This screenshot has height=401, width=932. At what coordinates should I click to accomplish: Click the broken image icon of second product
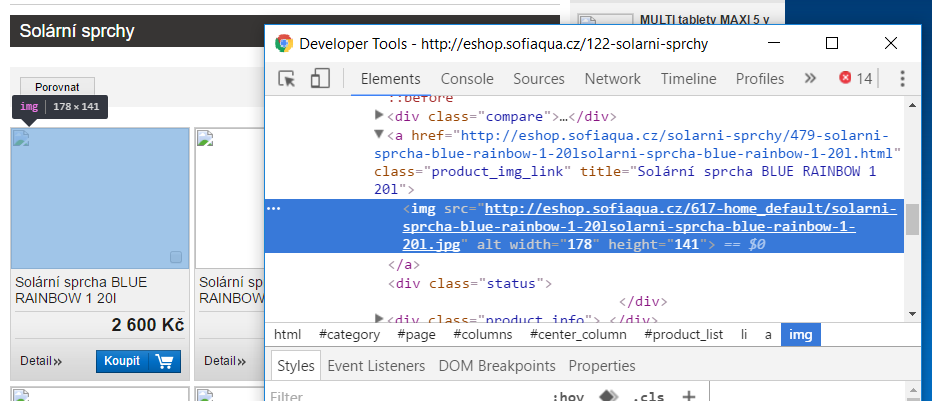click(x=205, y=139)
